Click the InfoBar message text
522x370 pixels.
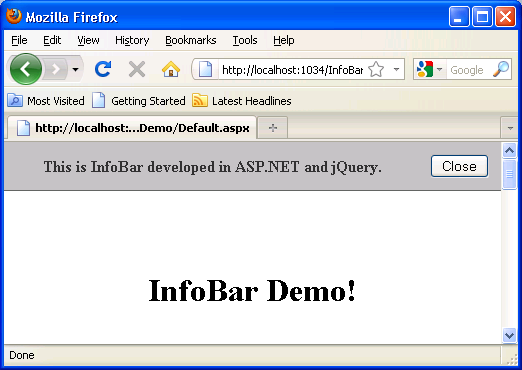click(213, 167)
